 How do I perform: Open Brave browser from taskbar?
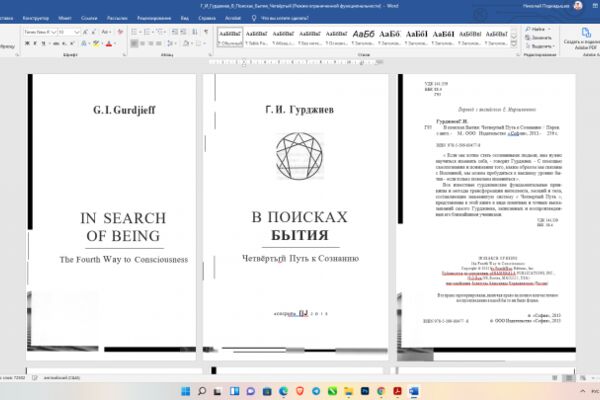coord(300,391)
